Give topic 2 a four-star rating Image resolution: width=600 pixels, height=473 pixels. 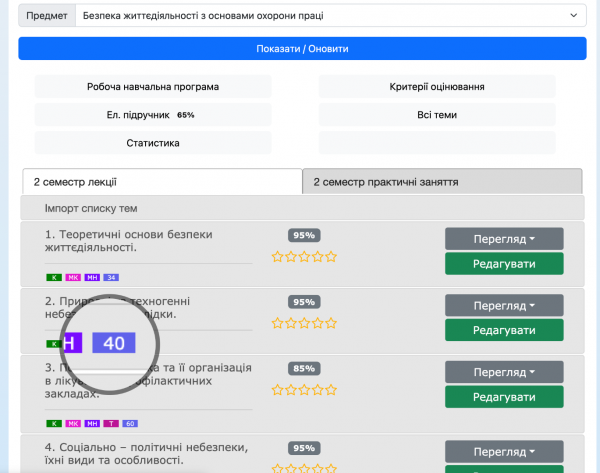(x=318, y=323)
